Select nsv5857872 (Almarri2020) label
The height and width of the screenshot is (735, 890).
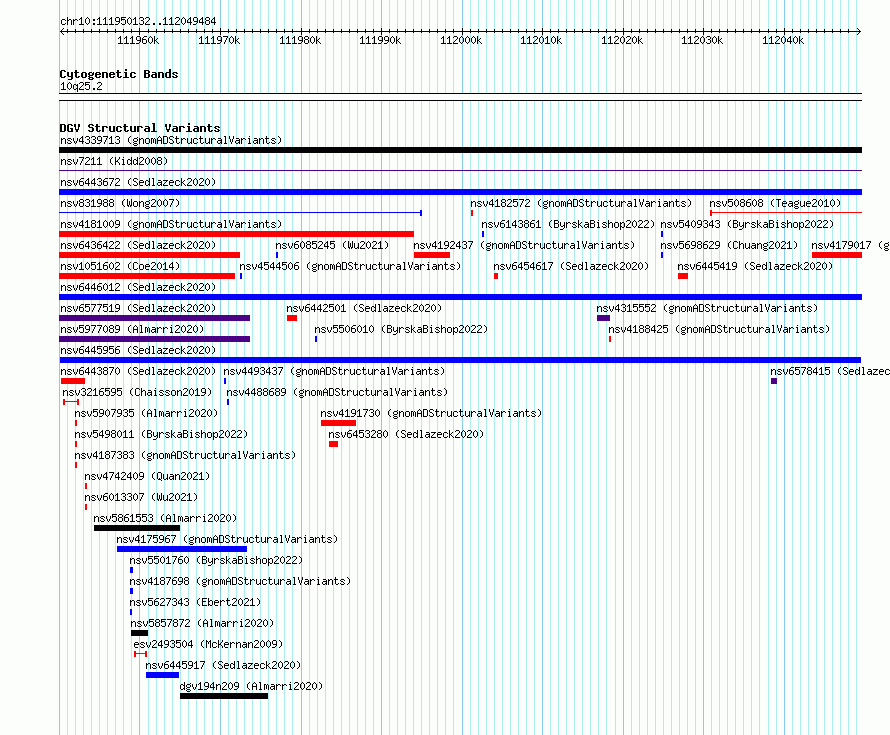[202, 623]
